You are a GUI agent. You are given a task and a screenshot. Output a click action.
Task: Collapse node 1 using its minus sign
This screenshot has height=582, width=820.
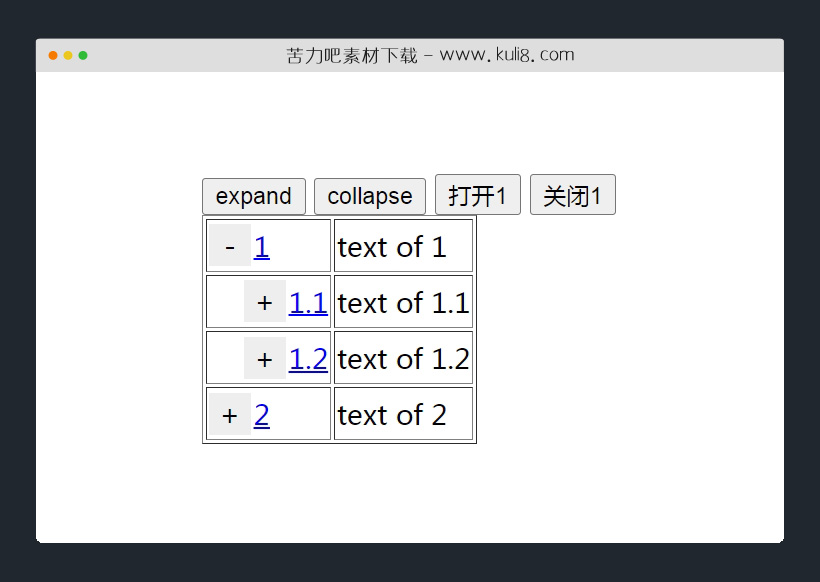click(x=229, y=246)
